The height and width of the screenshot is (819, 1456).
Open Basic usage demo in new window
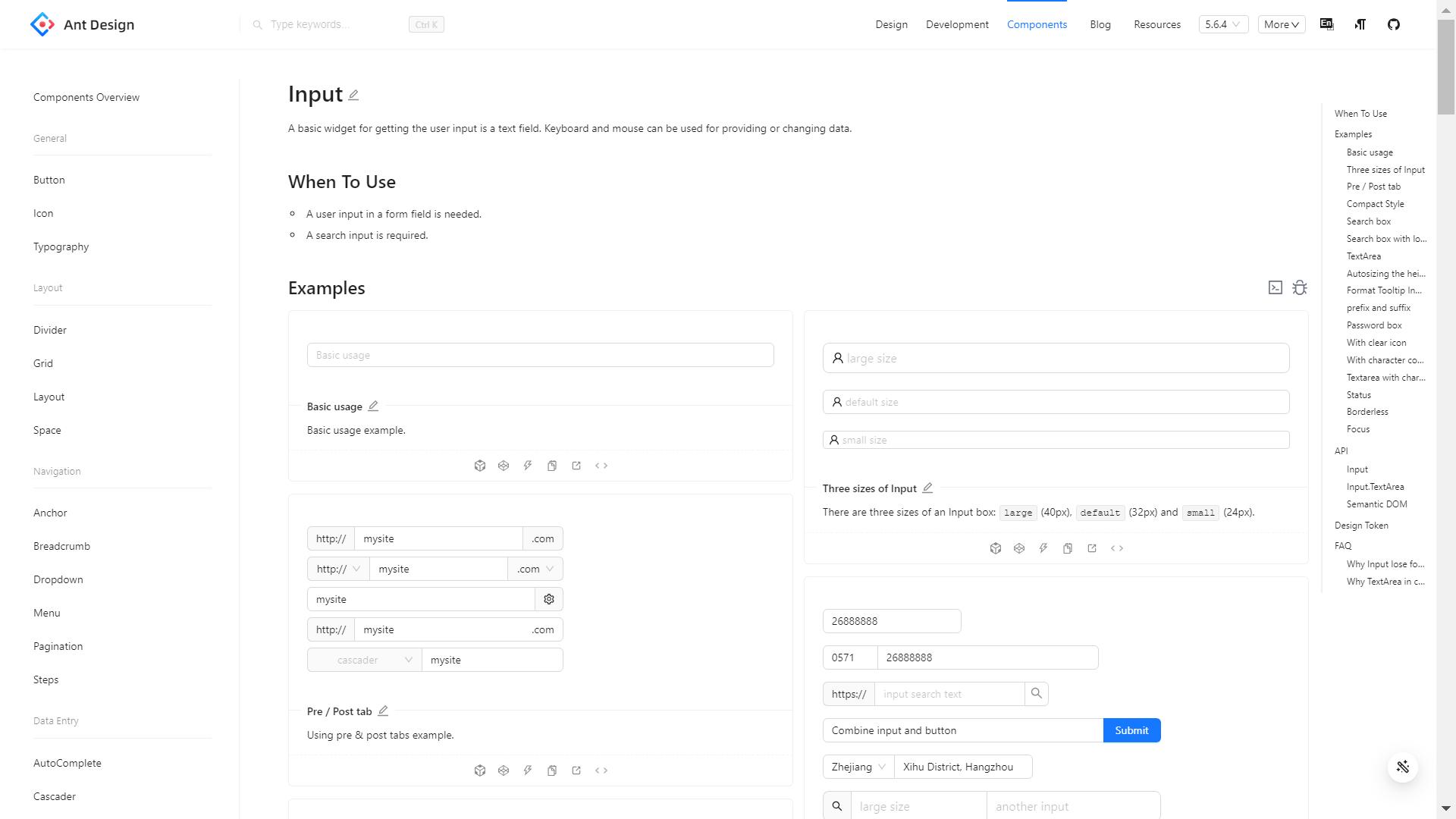(x=576, y=466)
